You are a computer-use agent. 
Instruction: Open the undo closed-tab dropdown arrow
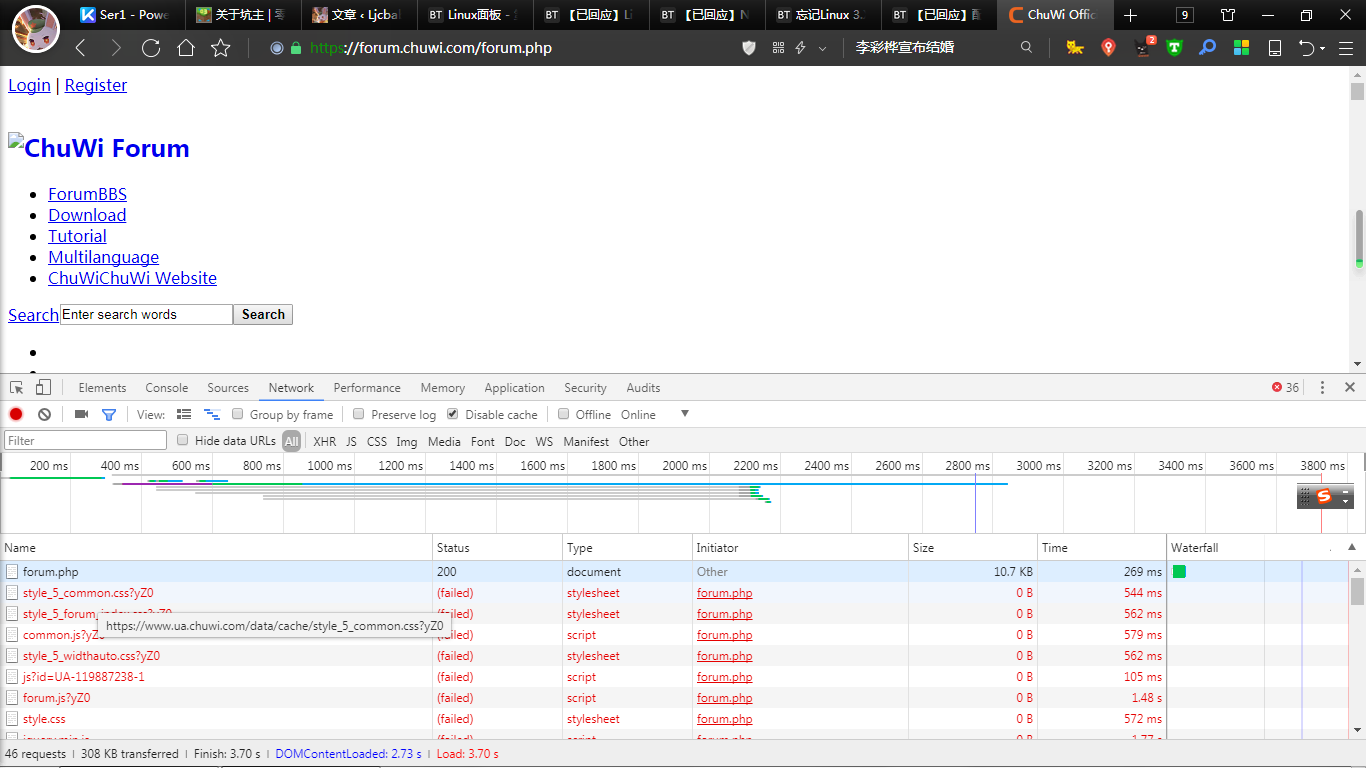coord(1322,48)
